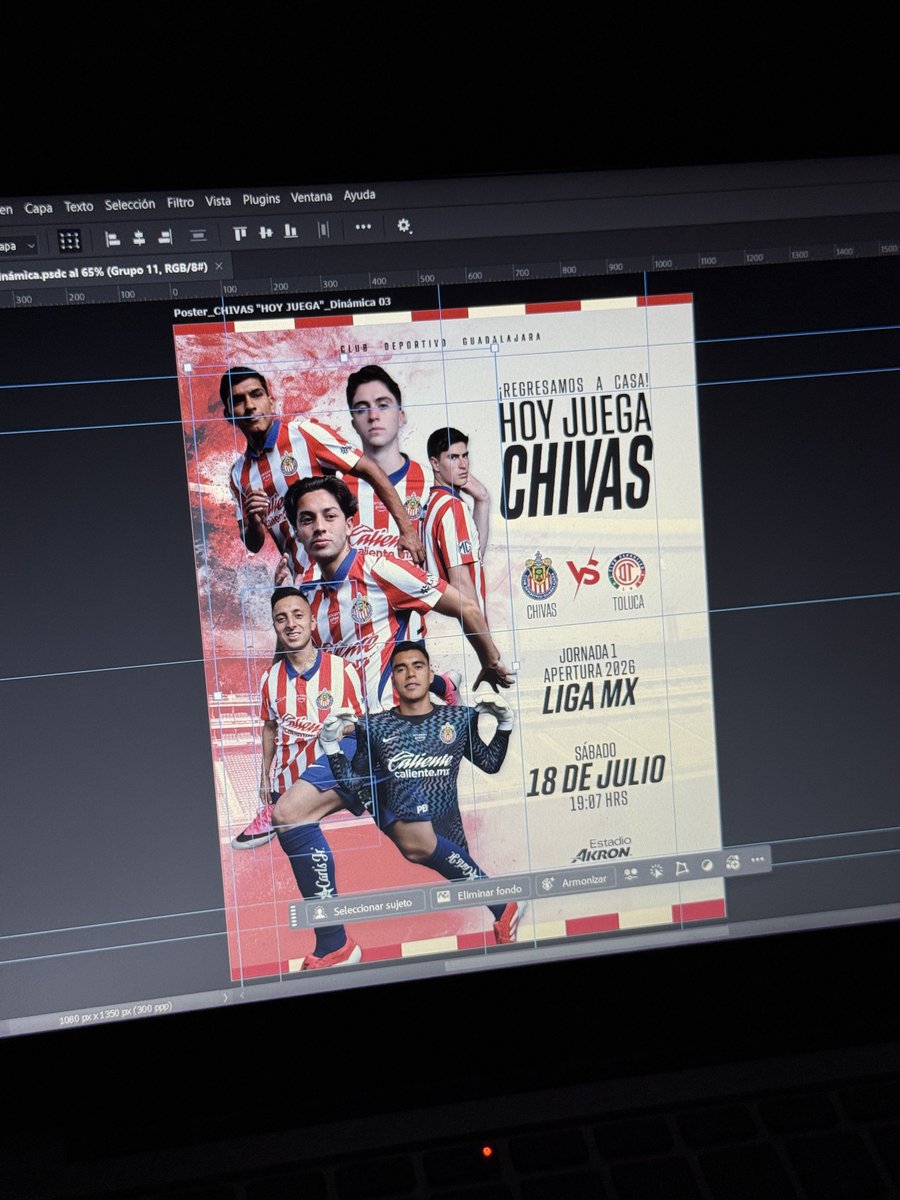Click the APERTURA 2026 text
This screenshot has height=1200, width=900.
point(590,671)
